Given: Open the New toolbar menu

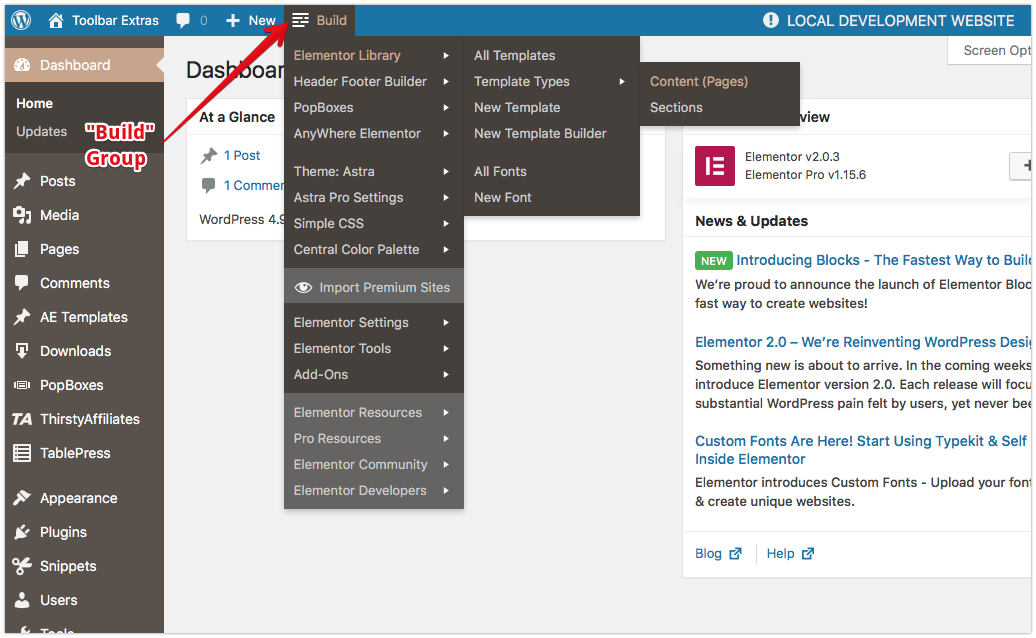Looking at the screenshot, I should [250, 20].
